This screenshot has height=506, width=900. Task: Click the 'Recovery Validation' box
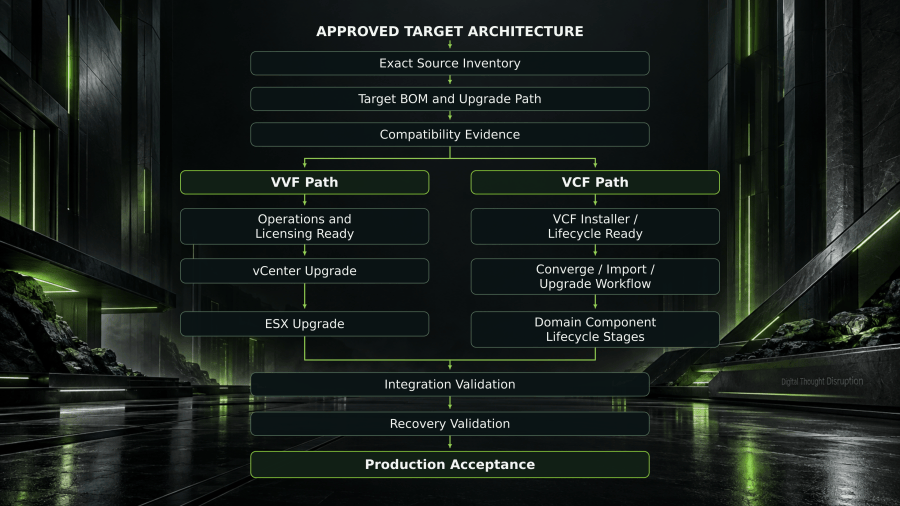449,423
